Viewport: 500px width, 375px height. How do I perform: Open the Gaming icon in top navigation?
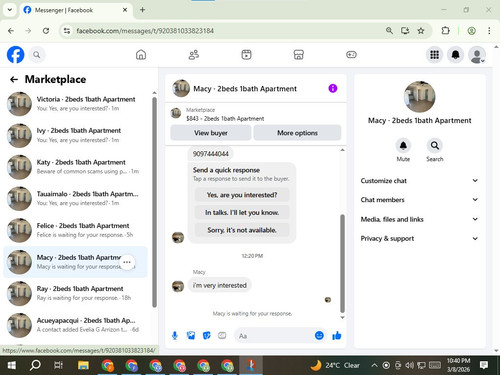point(351,55)
